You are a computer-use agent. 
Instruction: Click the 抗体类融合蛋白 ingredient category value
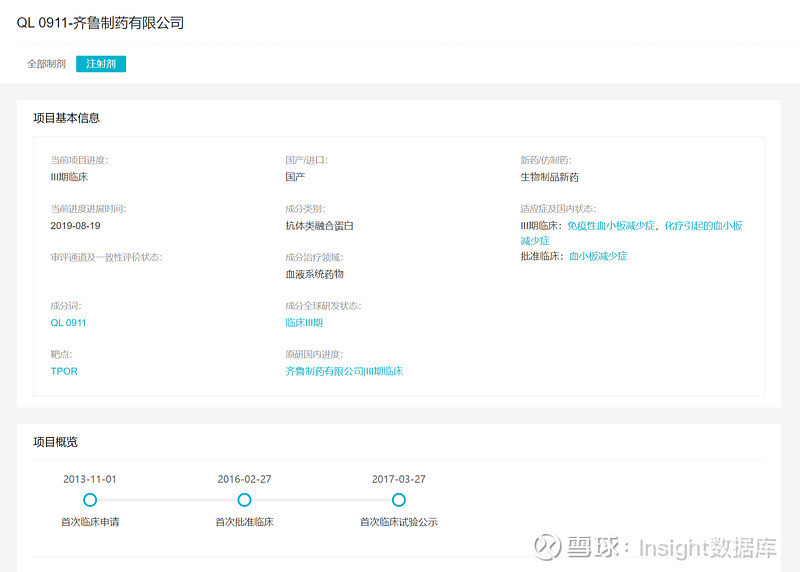(319, 226)
